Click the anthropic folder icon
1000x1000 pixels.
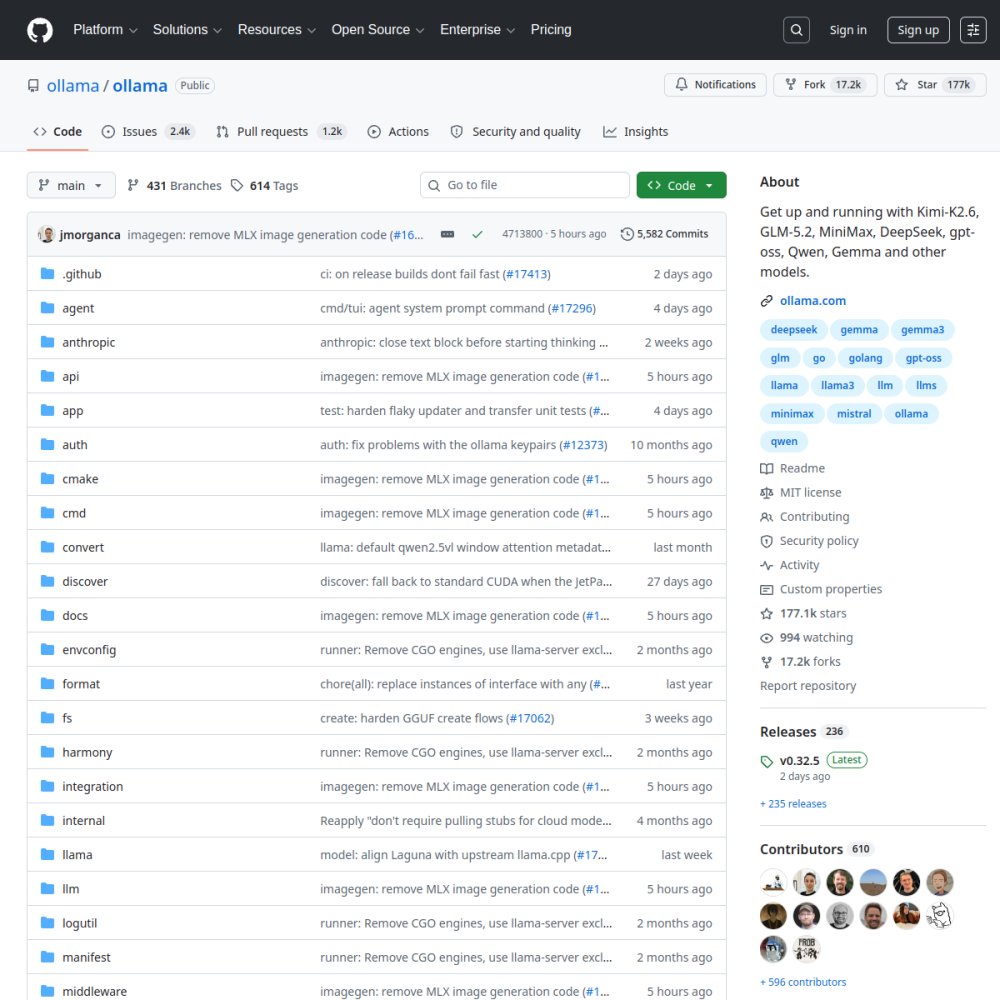(x=47, y=342)
